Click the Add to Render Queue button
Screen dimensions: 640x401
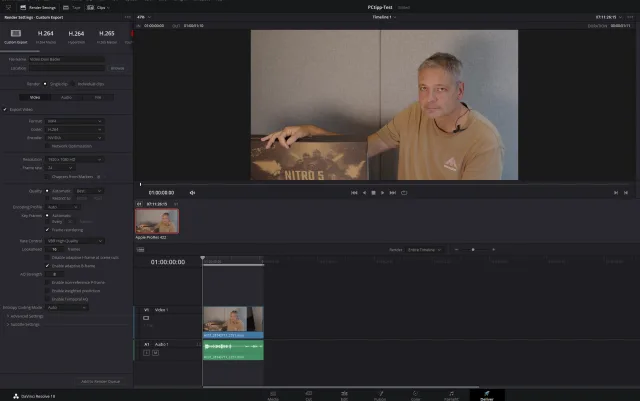pos(100,381)
